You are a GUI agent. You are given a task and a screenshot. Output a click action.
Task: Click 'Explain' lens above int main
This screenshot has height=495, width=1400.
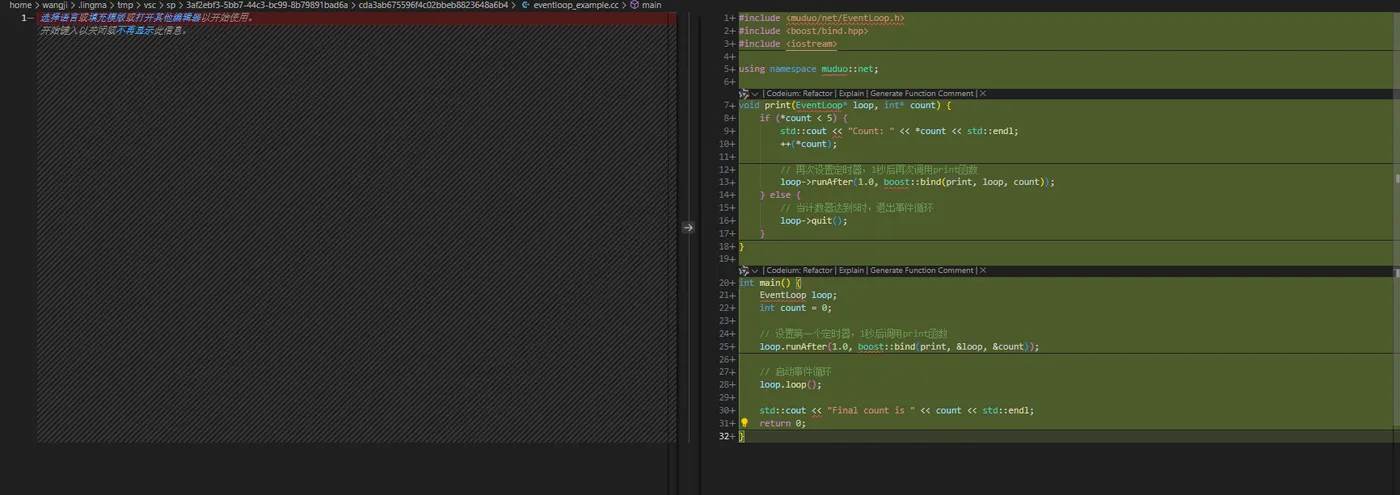pos(852,270)
